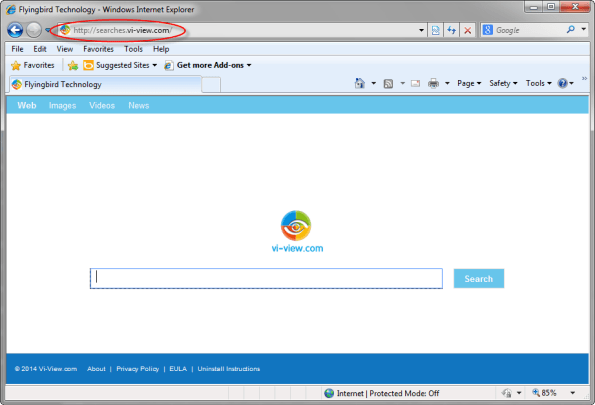Image resolution: width=595 pixels, height=405 pixels.
Task: Click the Back navigation arrow button
Action: [15, 30]
